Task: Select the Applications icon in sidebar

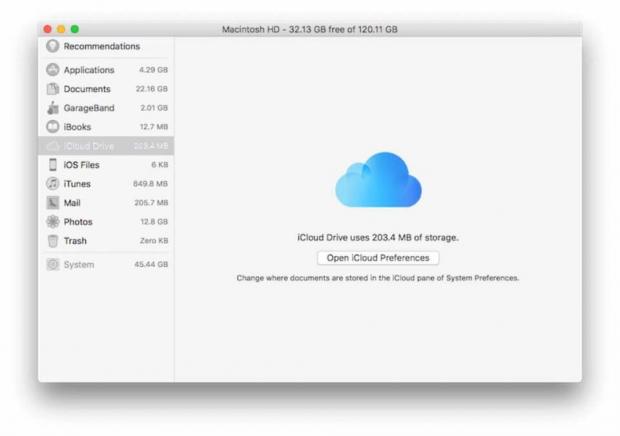Action: coord(53,70)
